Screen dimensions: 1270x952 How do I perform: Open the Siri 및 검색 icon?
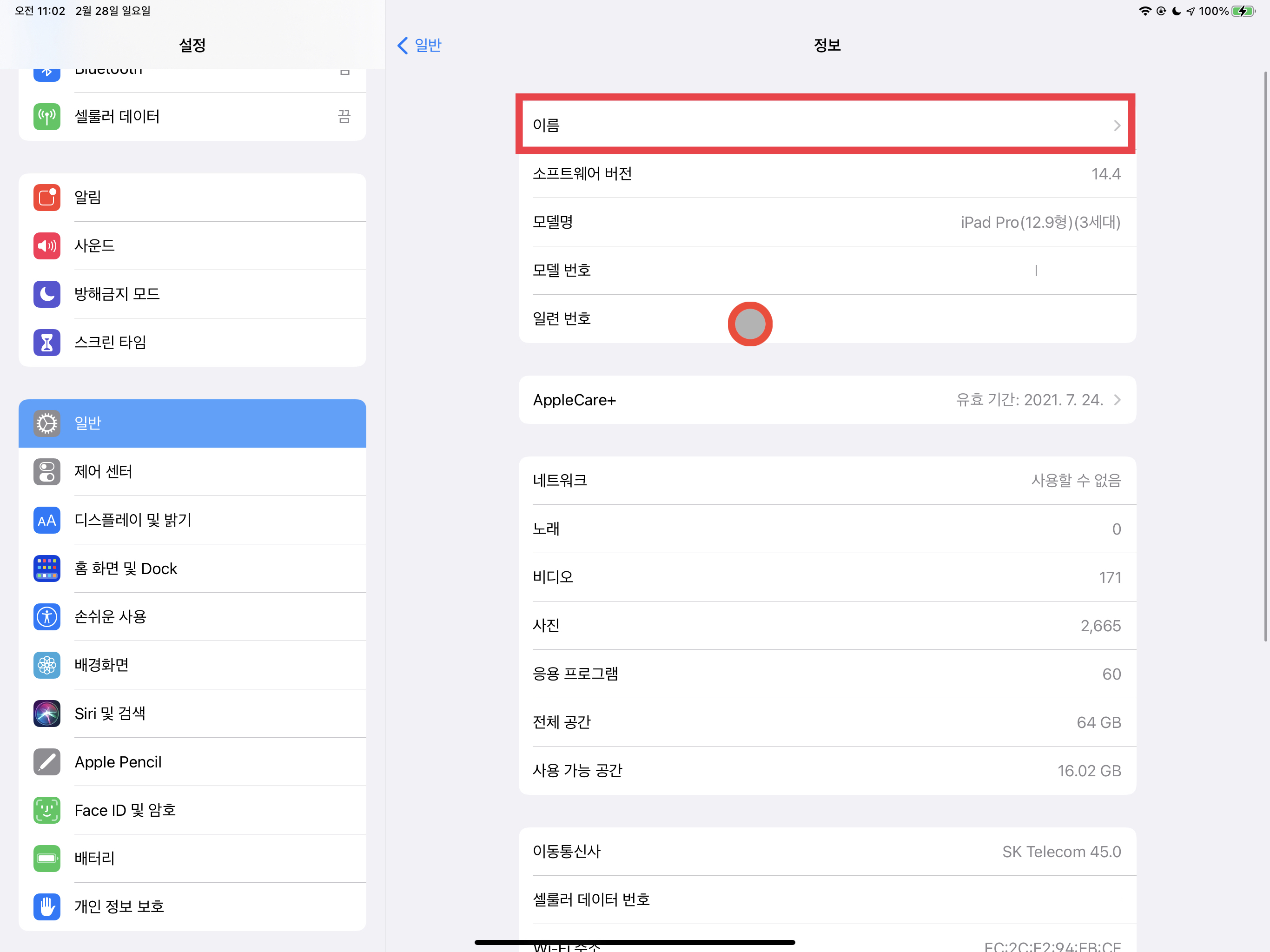point(46,713)
